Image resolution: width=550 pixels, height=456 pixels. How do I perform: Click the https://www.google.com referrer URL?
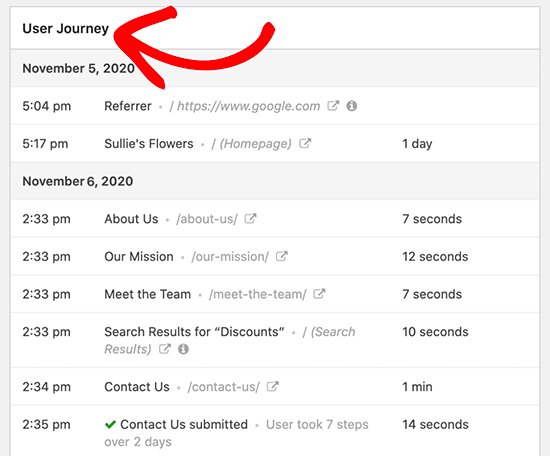(x=248, y=106)
